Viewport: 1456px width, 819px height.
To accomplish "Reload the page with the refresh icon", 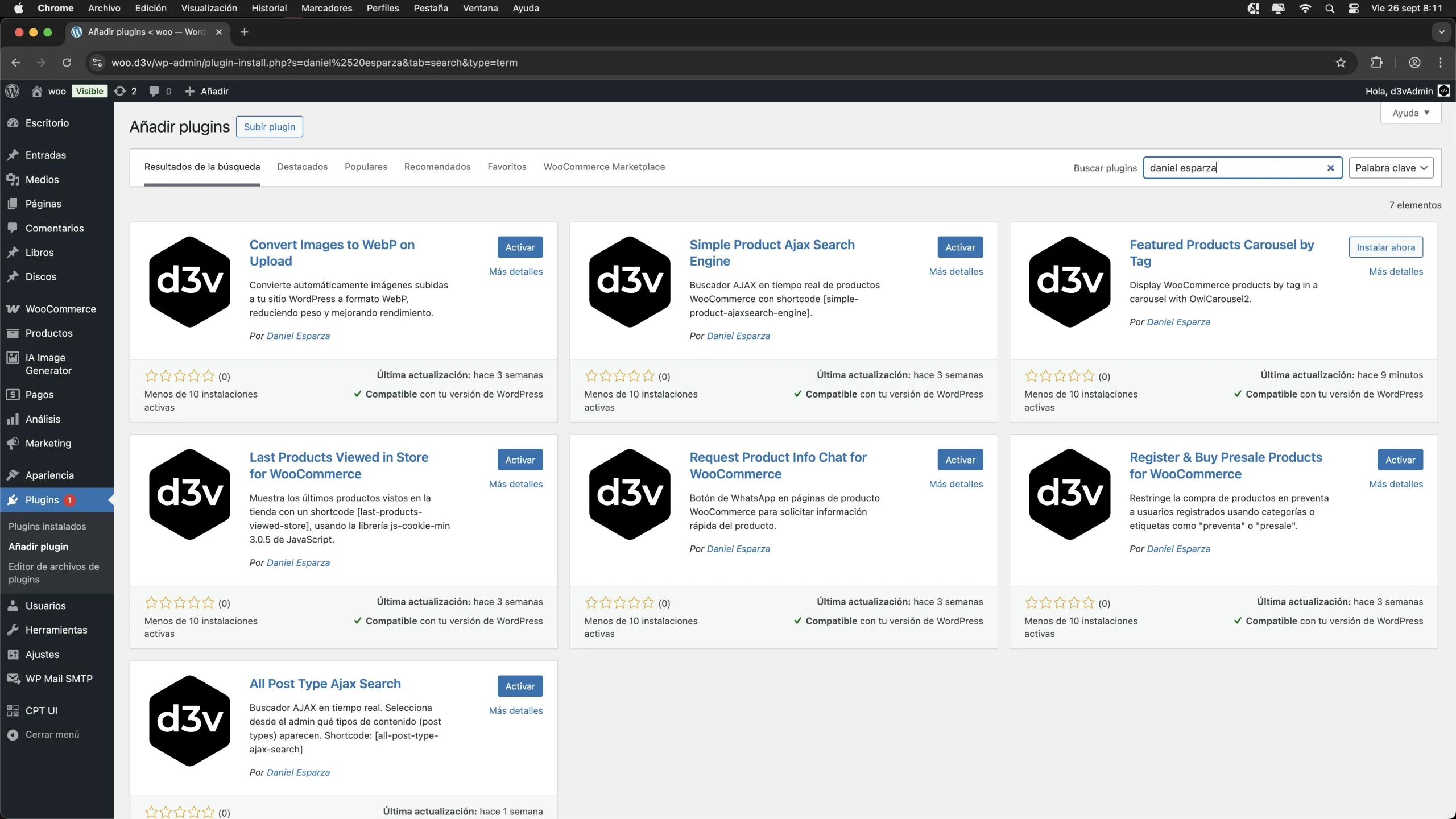I will pos(67,63).
